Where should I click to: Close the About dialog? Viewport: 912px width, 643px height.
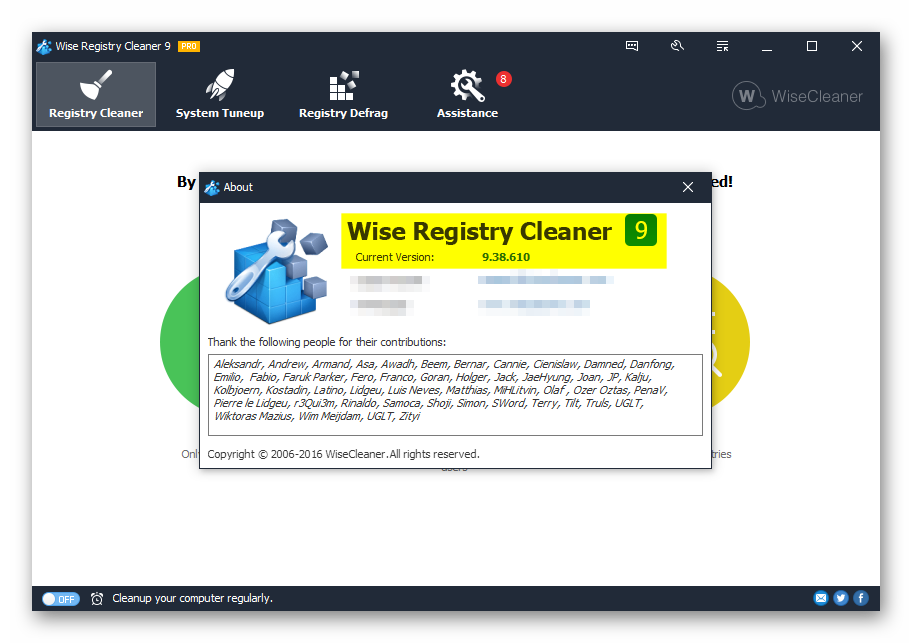point(688,187)
